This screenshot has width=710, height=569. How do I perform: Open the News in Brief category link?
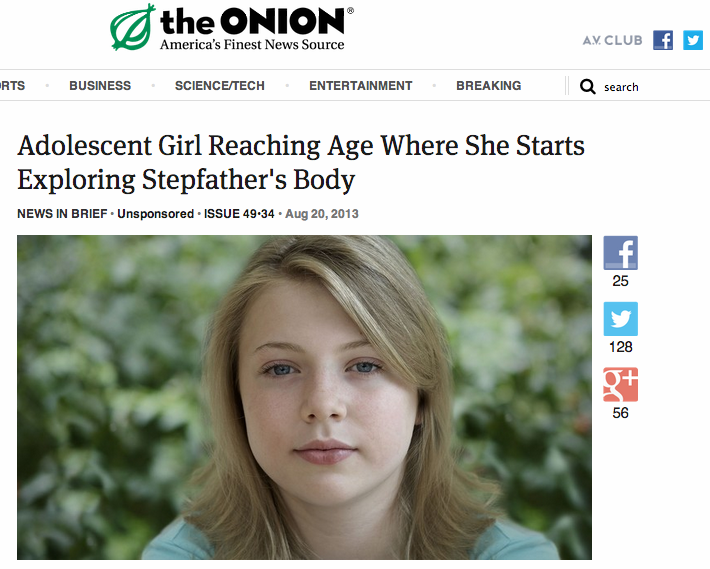(63, 214)
